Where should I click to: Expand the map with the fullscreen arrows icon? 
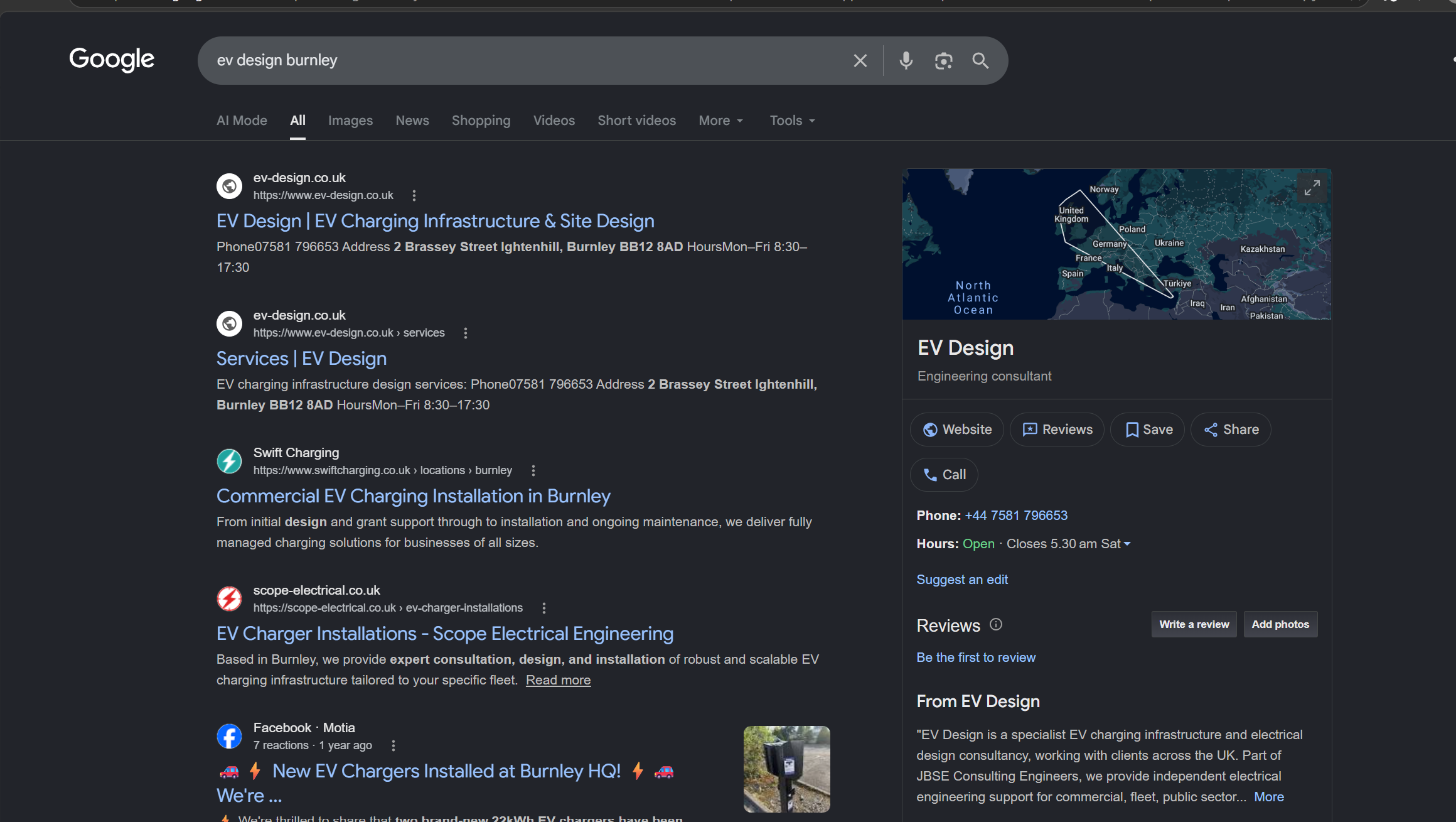[x=1312, y=188]
